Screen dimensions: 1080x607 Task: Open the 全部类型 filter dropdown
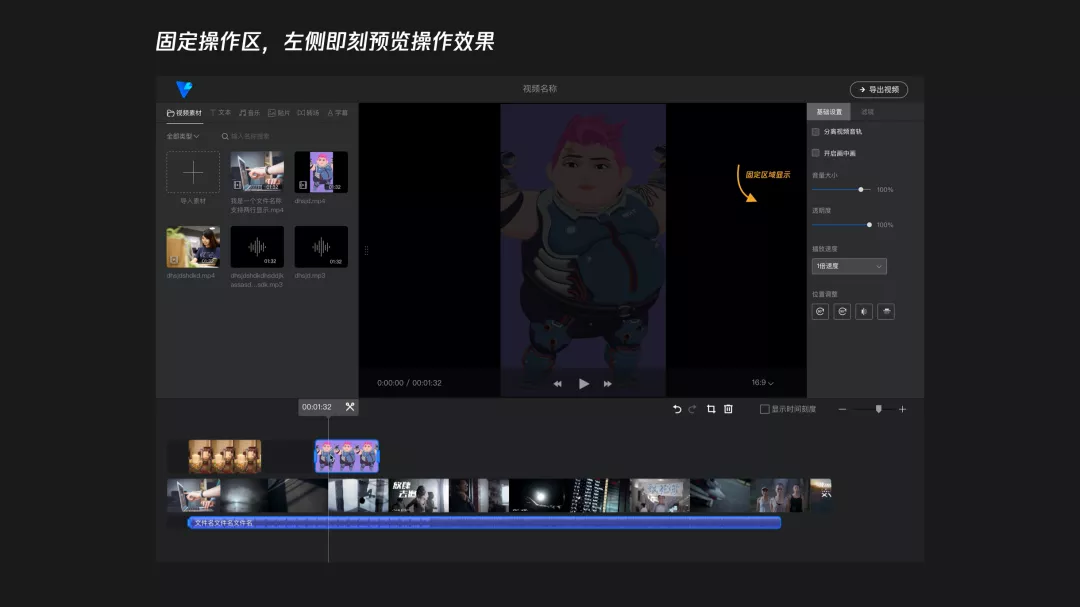[x=183, y=136]
